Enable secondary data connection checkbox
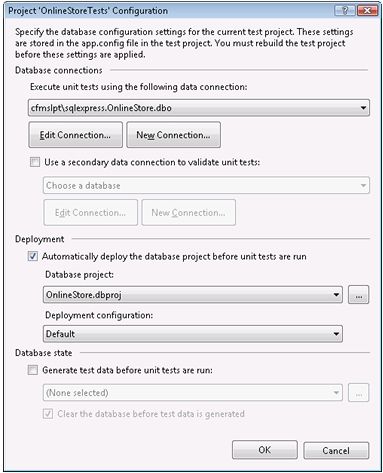This screenshot has height=473, width=383. pyautogui.click(x=35, y=162)
